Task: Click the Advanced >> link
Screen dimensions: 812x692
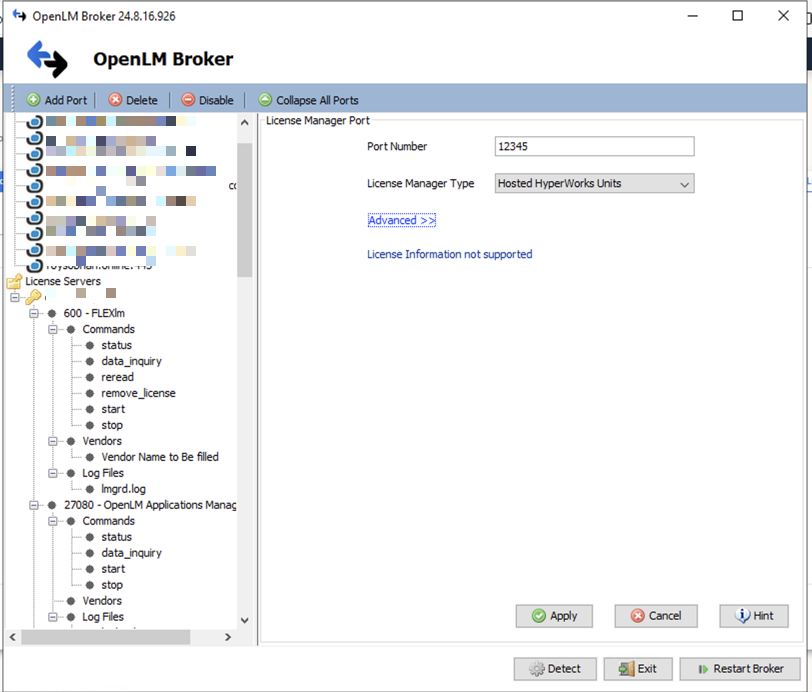Action: (x=401, y=220)
